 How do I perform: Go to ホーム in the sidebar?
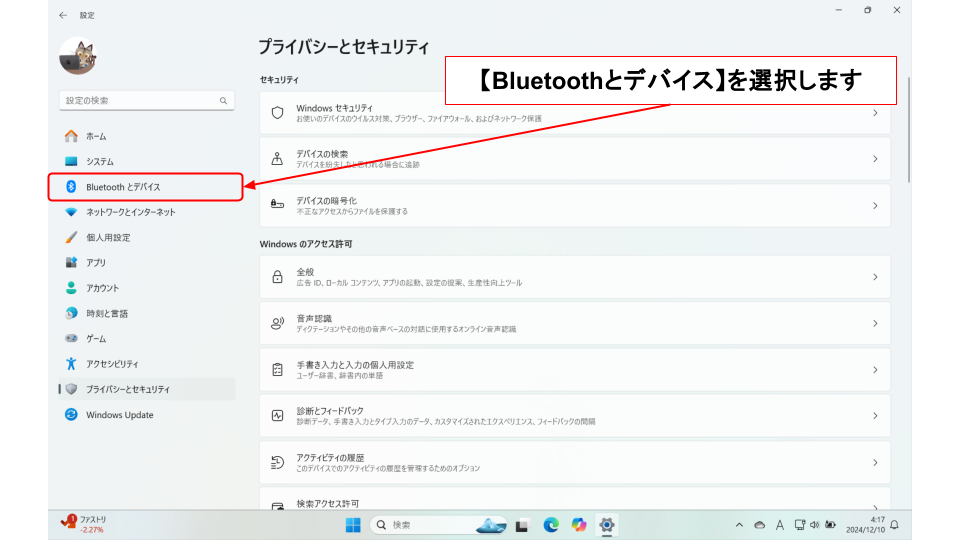click(96, 136)
